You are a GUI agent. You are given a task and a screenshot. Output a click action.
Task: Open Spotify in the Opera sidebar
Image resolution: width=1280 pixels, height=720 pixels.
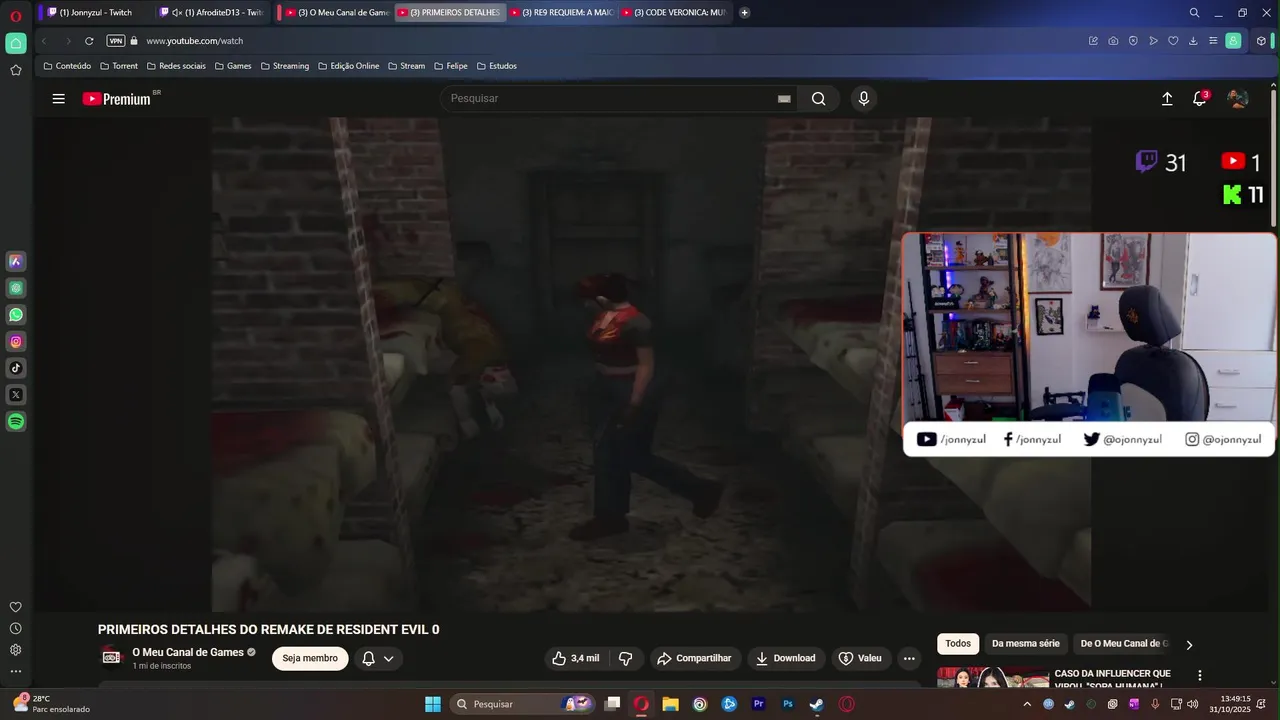tap(16, 422)
